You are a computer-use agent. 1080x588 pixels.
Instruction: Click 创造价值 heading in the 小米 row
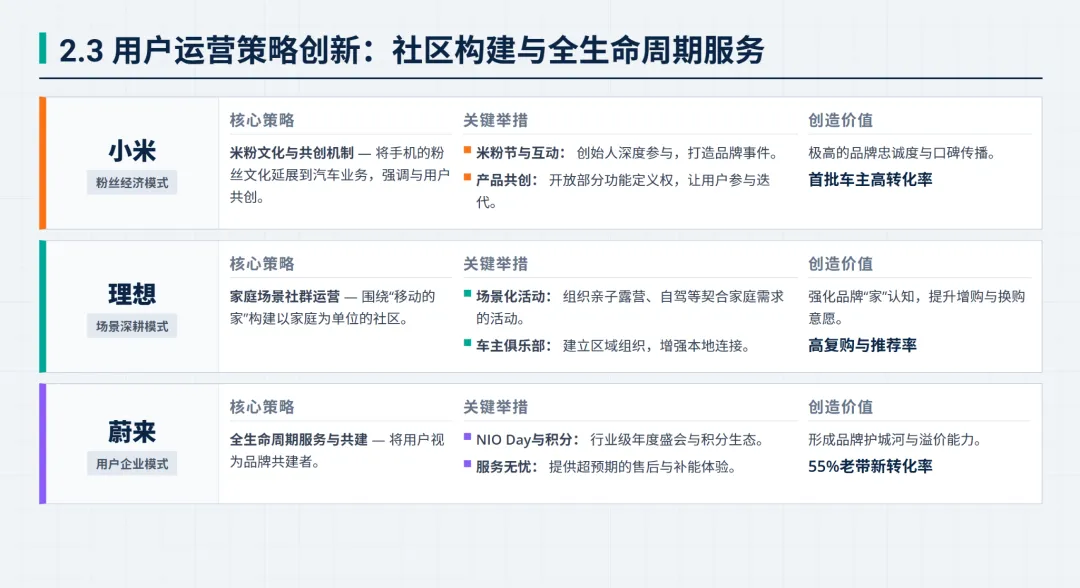click(840, 120)
